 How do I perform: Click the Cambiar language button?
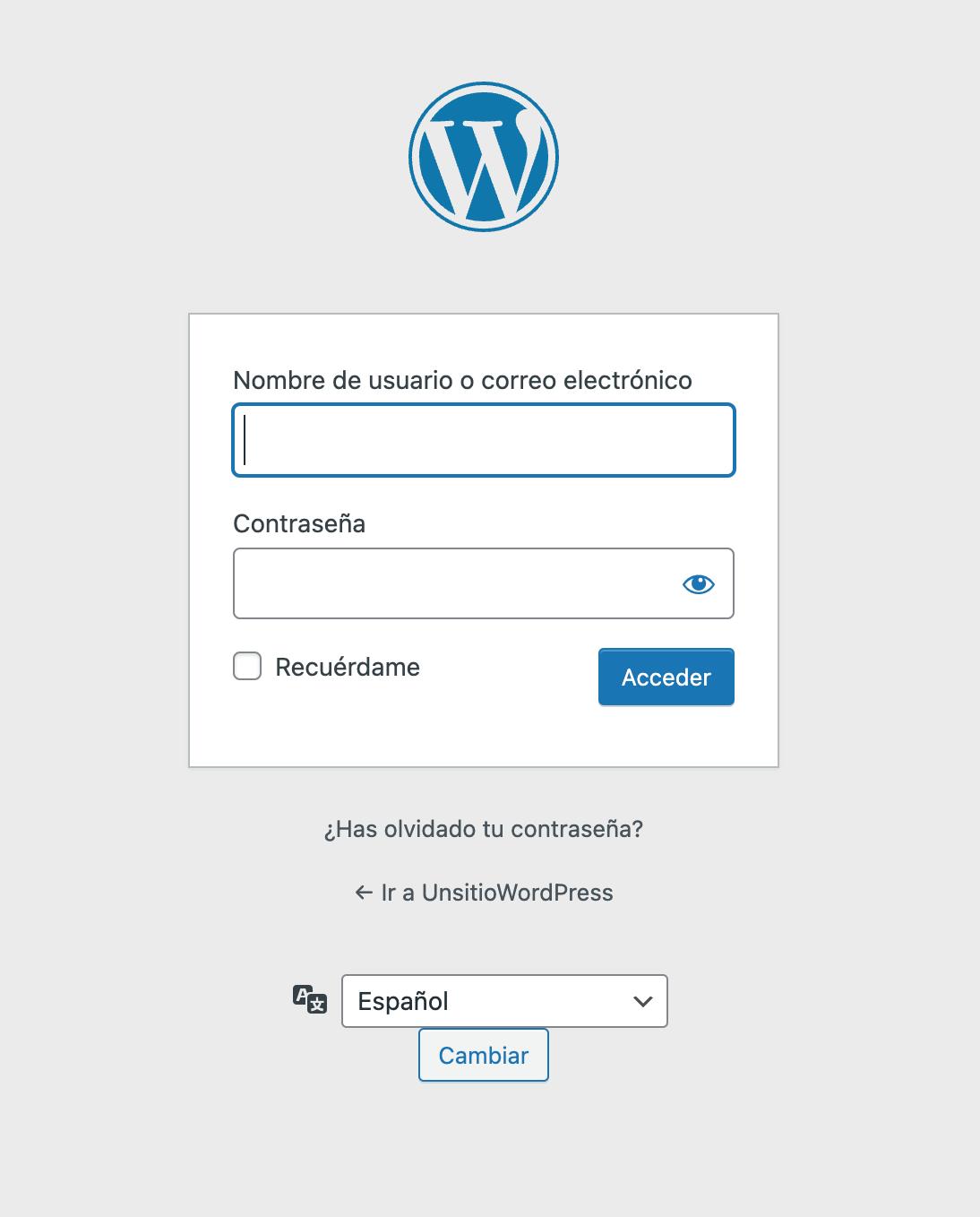point(484,1055)
